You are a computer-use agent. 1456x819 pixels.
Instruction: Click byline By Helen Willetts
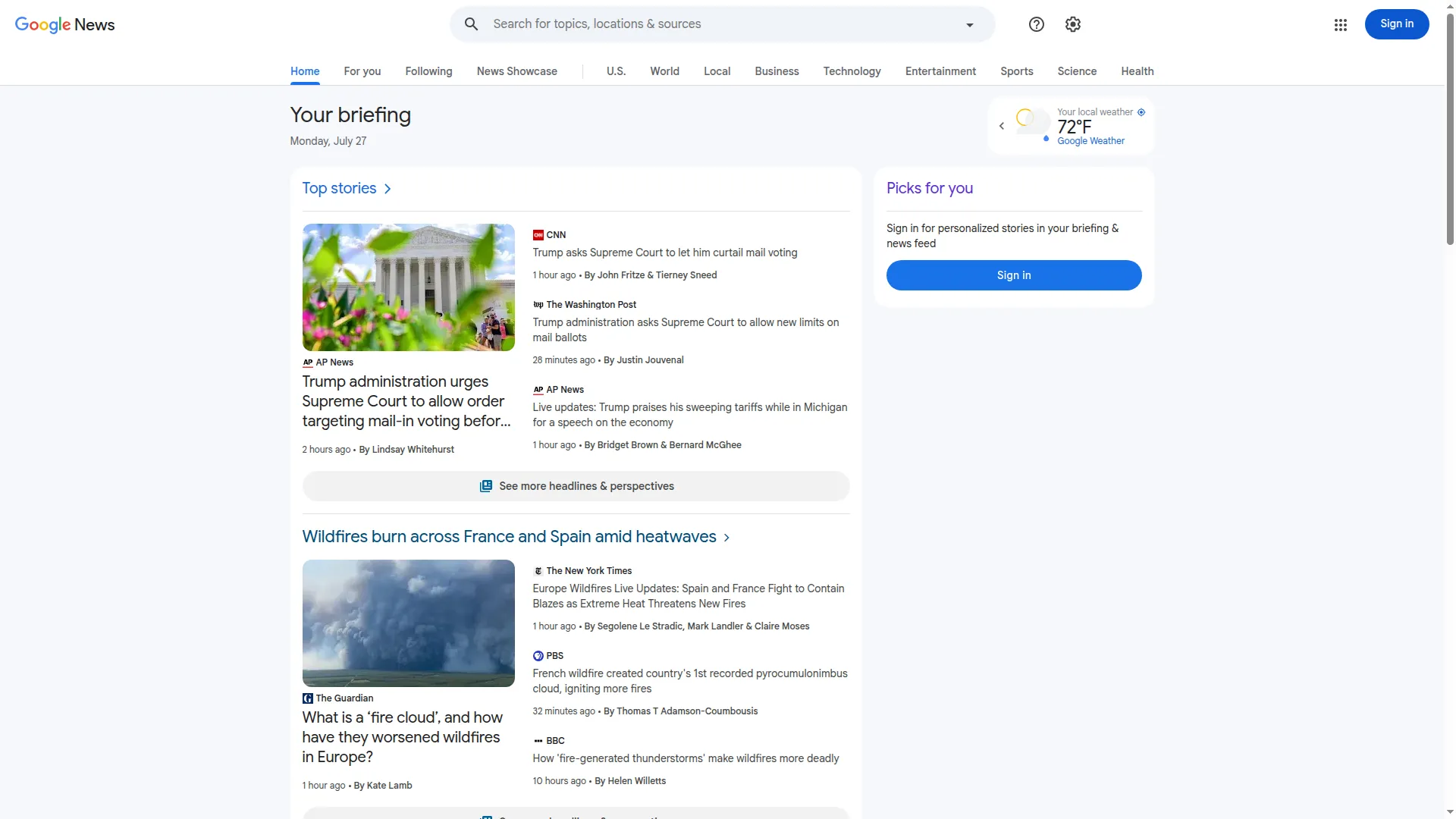pyautogui.click(x=630, y=781)
